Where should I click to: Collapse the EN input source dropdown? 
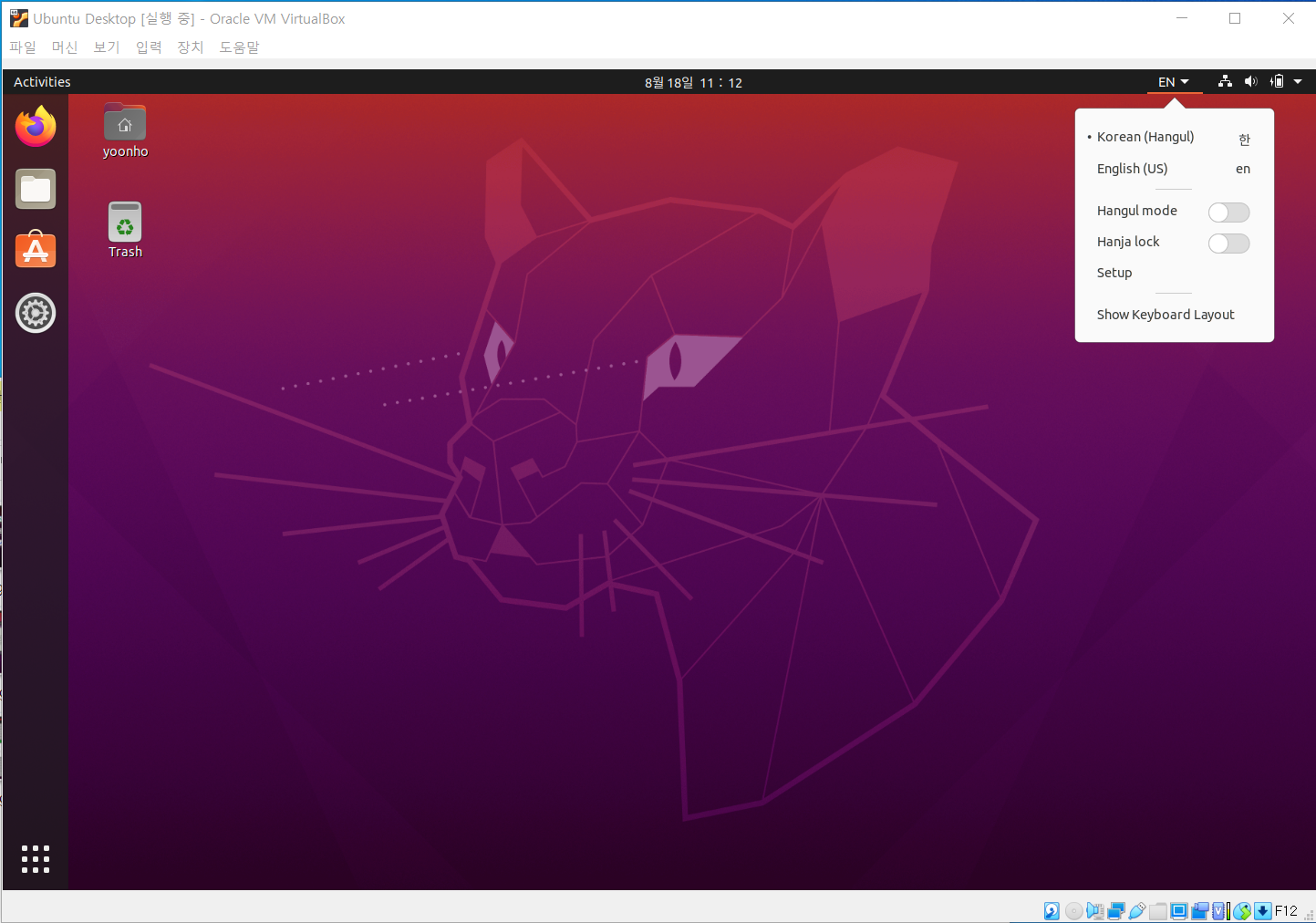point(1174,82)
